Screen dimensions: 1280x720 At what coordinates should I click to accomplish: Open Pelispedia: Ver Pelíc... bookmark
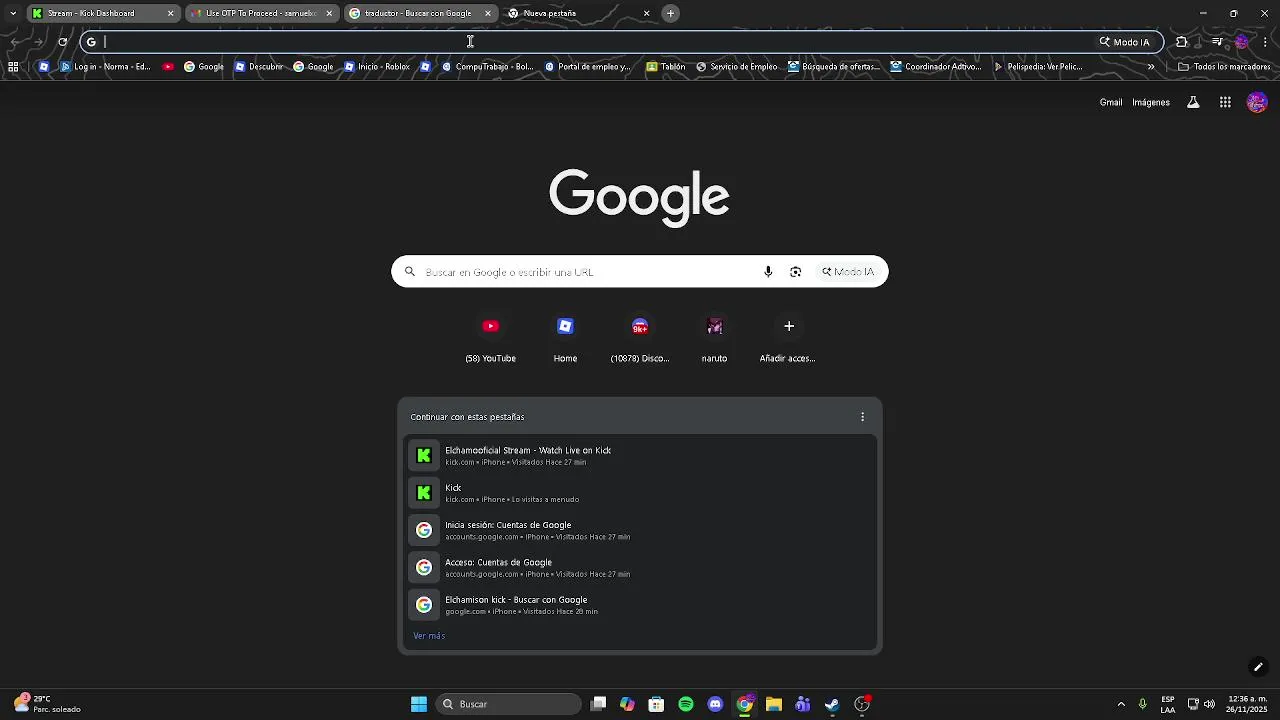point(1037,67)
